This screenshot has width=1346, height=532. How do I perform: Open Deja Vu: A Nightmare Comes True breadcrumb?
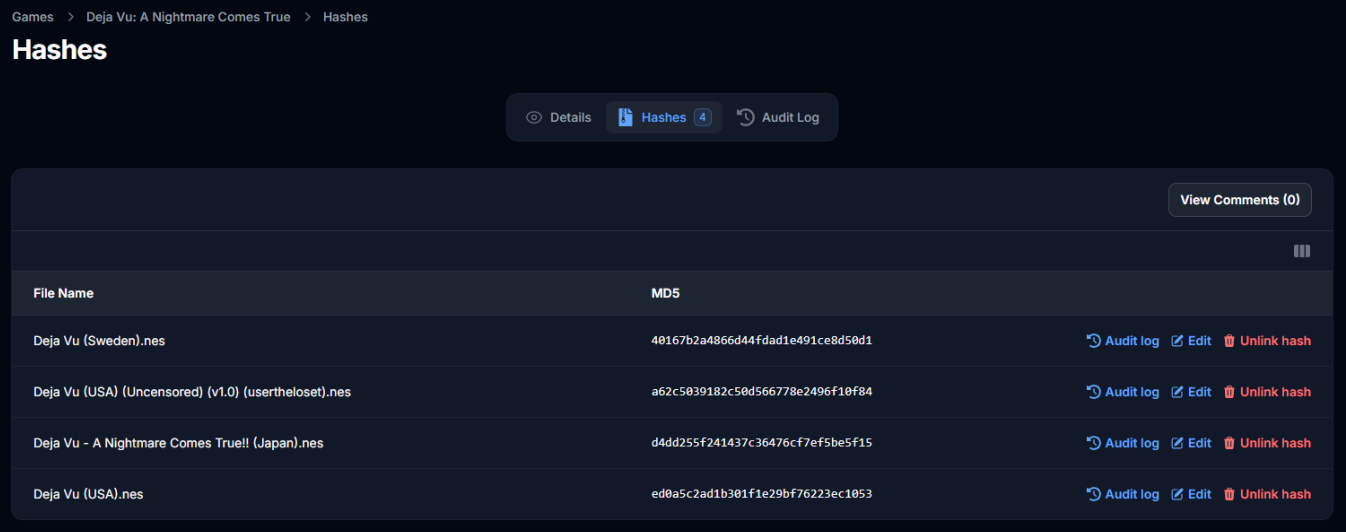(x=188, y=17)
